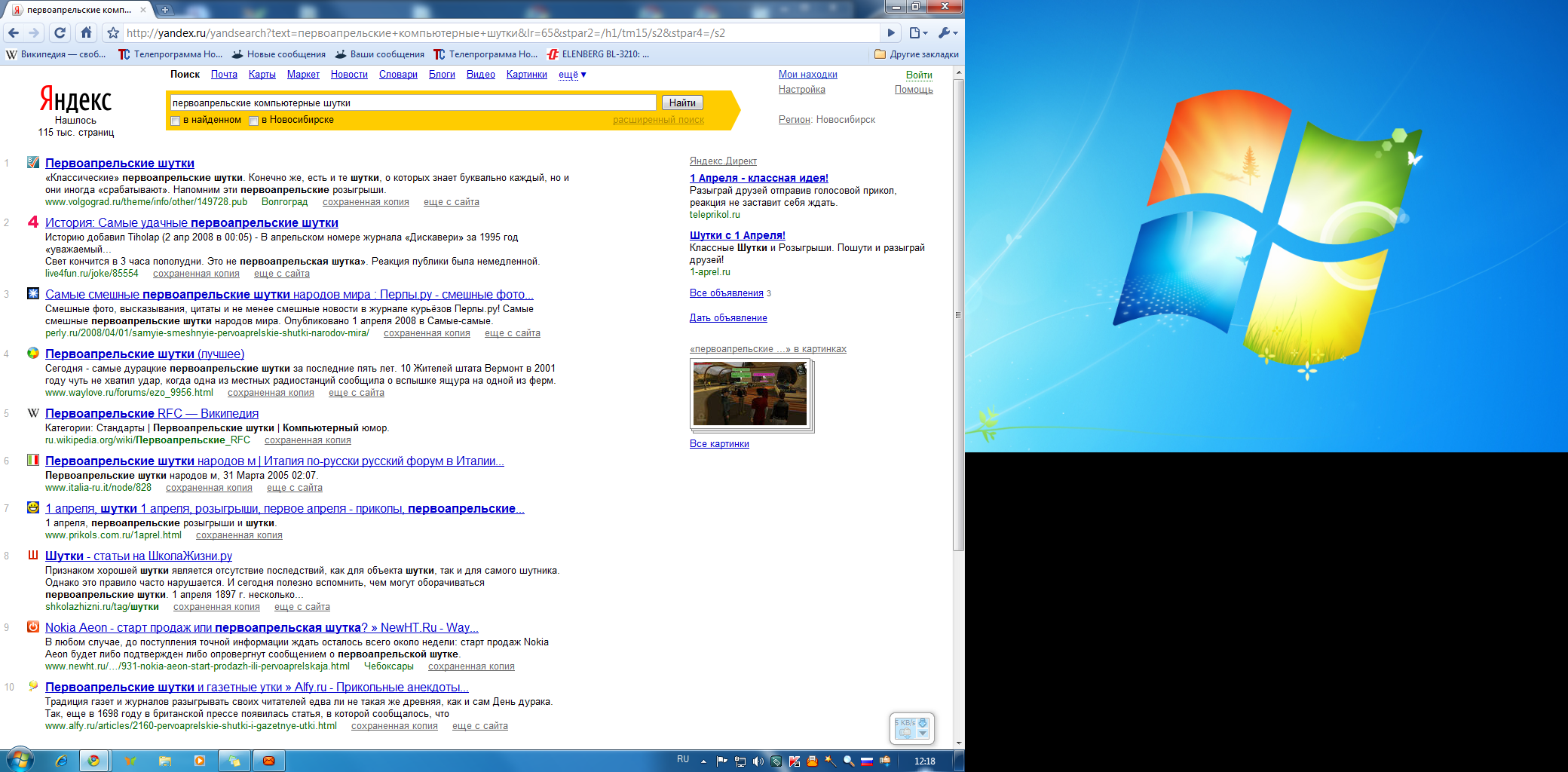This screenshot has width=1568, height=772.
Task: Click Войти to sign in
Action: click(x=919, y=75)
